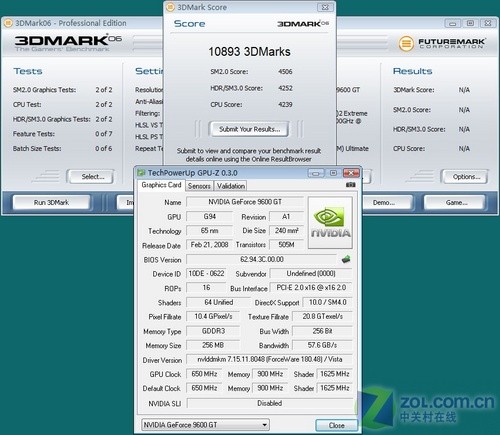Open the GPU selection dropdown in GPU-Z
500x435 pixels.
205,425
